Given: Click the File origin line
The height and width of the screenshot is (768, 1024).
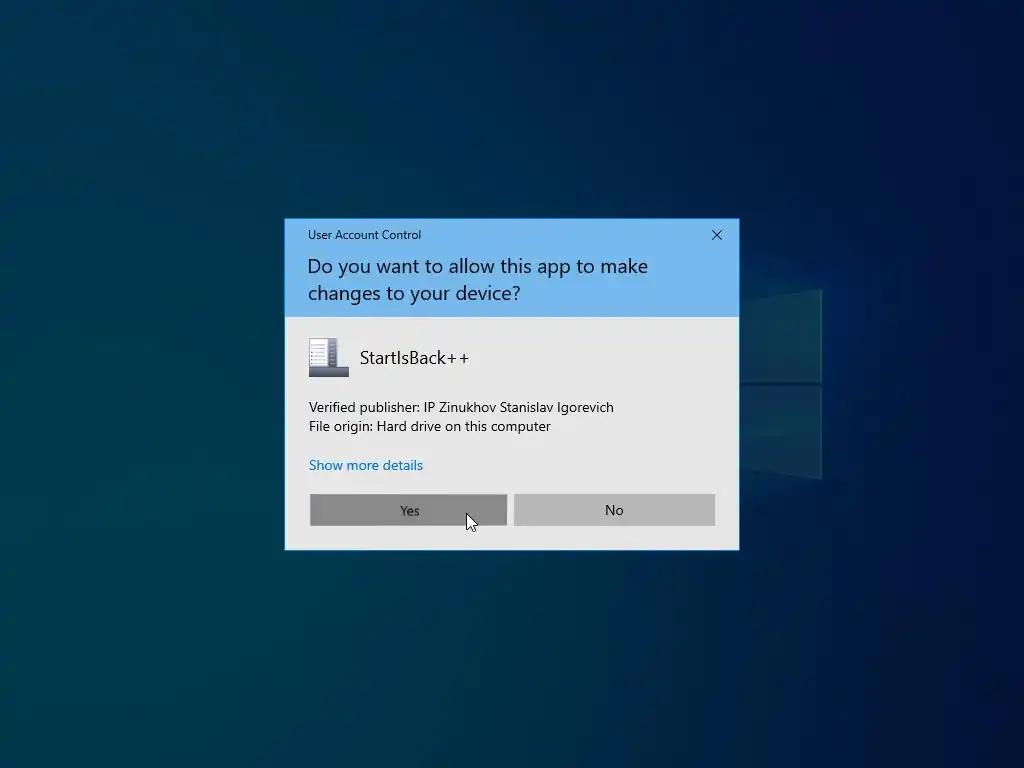Looking at the screenshot, I should (x=430, y=426).
